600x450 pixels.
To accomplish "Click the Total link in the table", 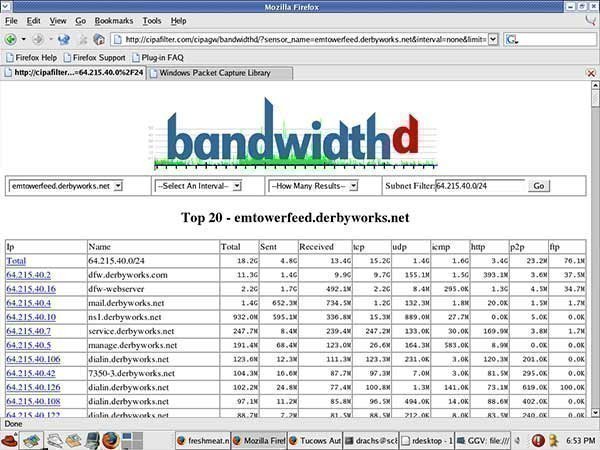I will point(19,260).
